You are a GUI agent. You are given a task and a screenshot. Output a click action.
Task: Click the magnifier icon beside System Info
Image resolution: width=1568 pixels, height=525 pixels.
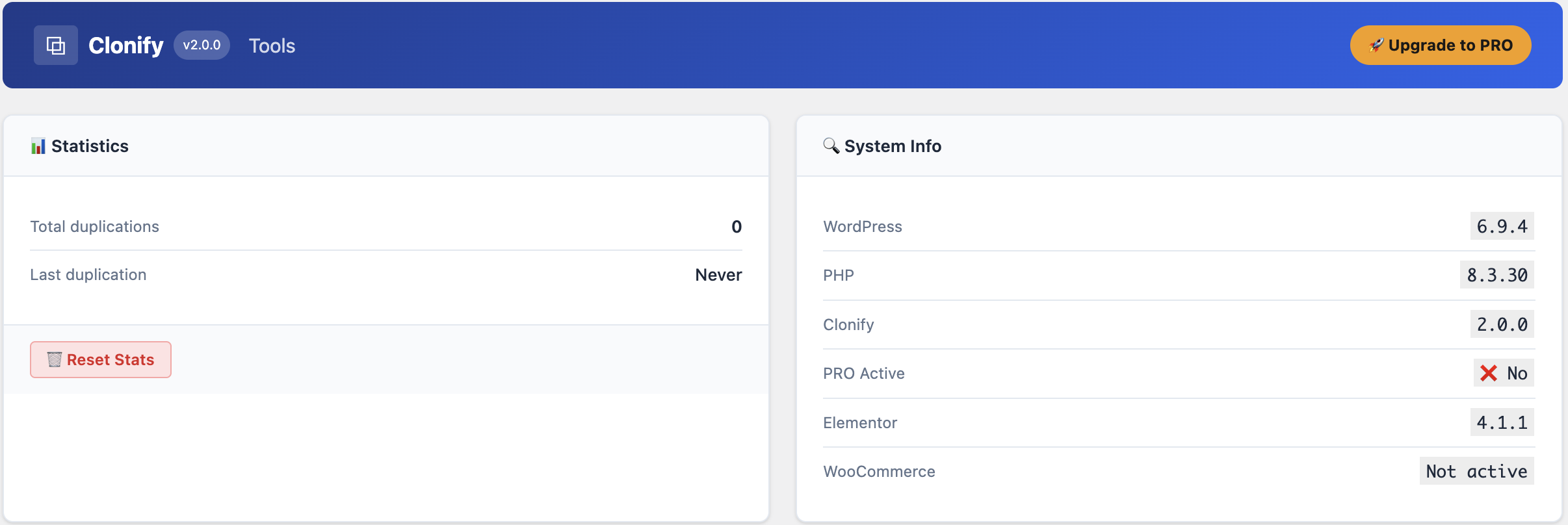pyautogui.click(x=831, y=146)
